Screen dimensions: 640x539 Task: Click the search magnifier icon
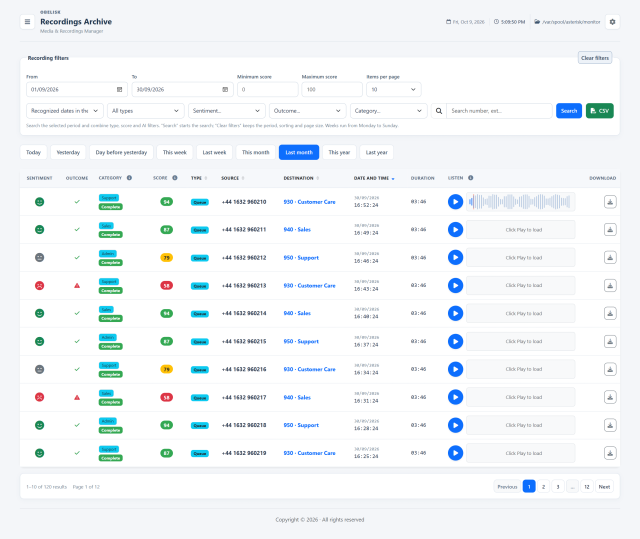coord(439,111)
